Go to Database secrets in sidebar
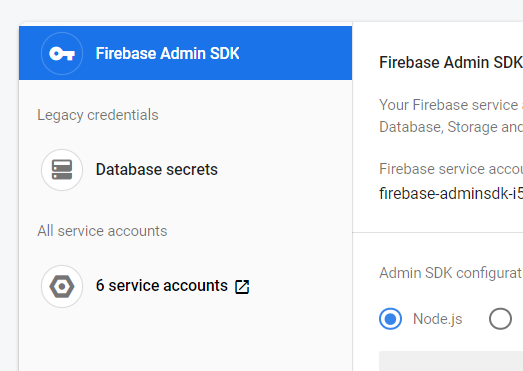The width and height of the screenshot is (523, 371). point(157,169)
